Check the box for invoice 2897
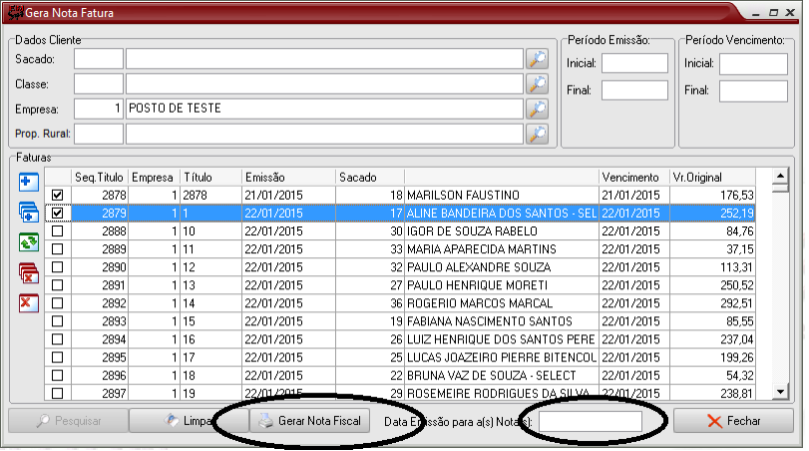The height and width of the screenshot is (451, 809). pyautogui.click(x=57, y=393)
